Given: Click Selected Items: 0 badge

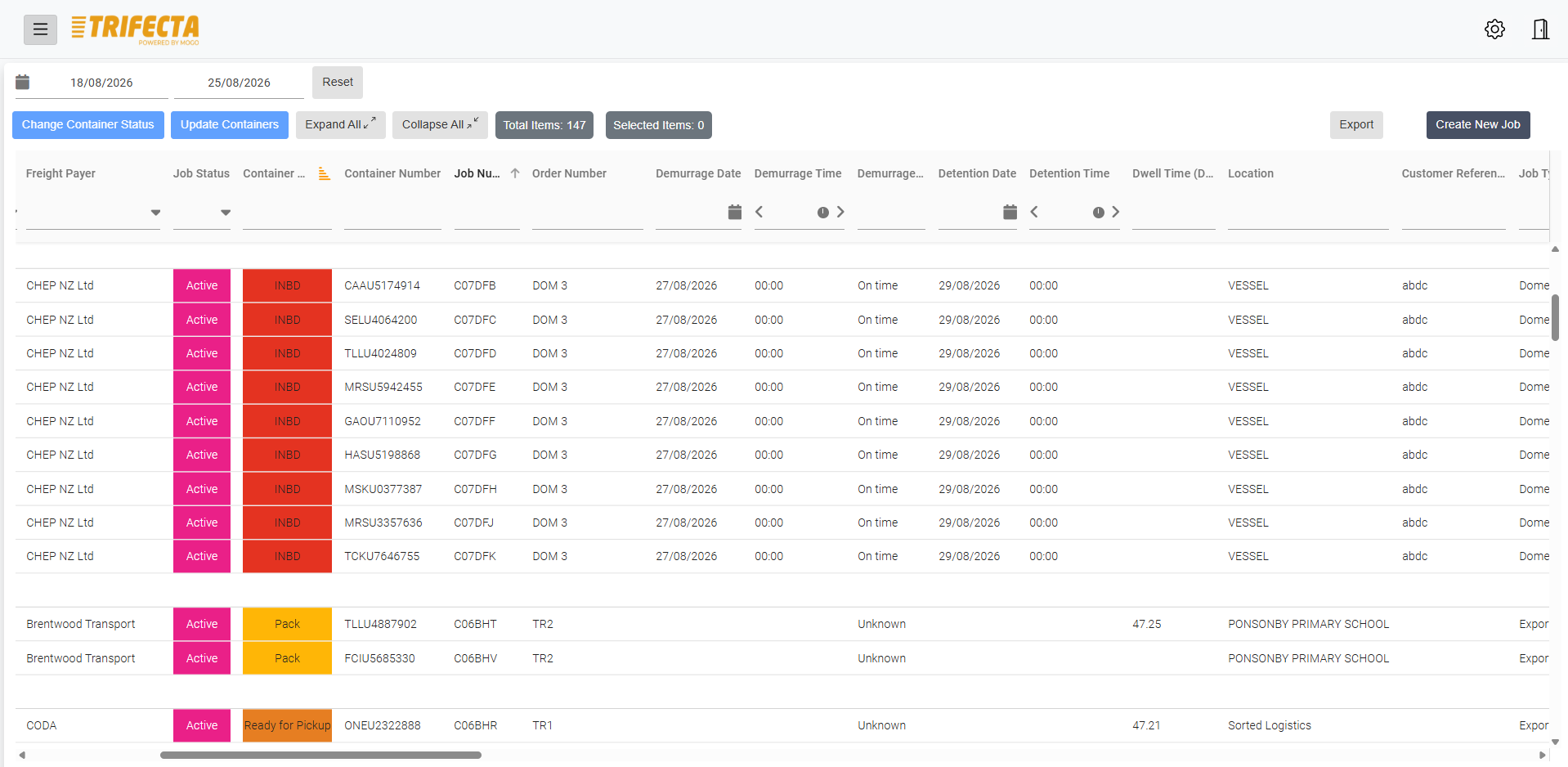Looking at the screenshot, I should [x=659, y=125].
